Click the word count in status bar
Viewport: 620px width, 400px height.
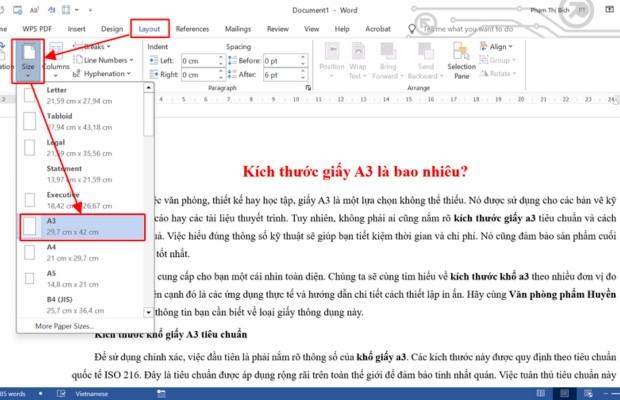13,394
